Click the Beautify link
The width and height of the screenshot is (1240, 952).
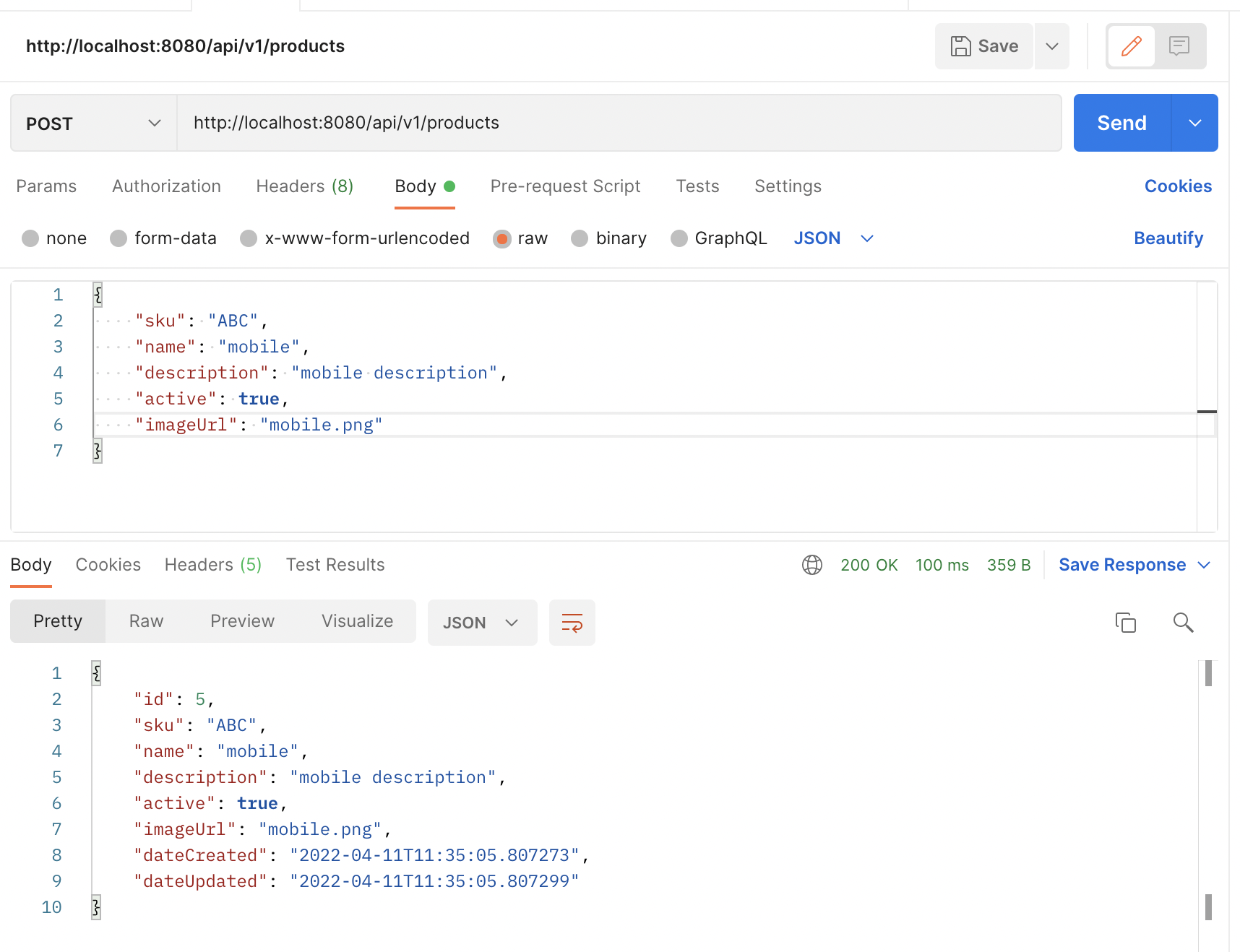coord(1168,238)
